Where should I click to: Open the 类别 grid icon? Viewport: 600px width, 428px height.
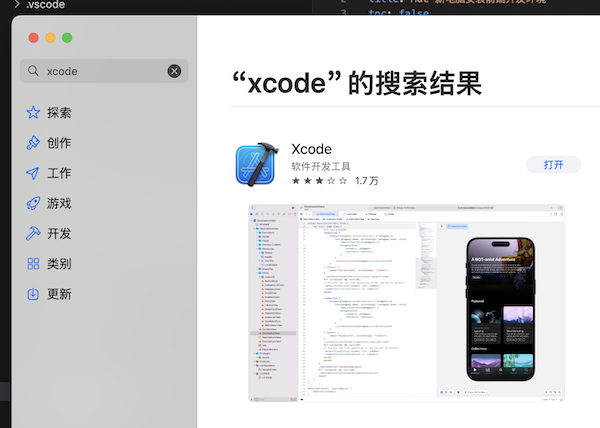click(33, 264)
